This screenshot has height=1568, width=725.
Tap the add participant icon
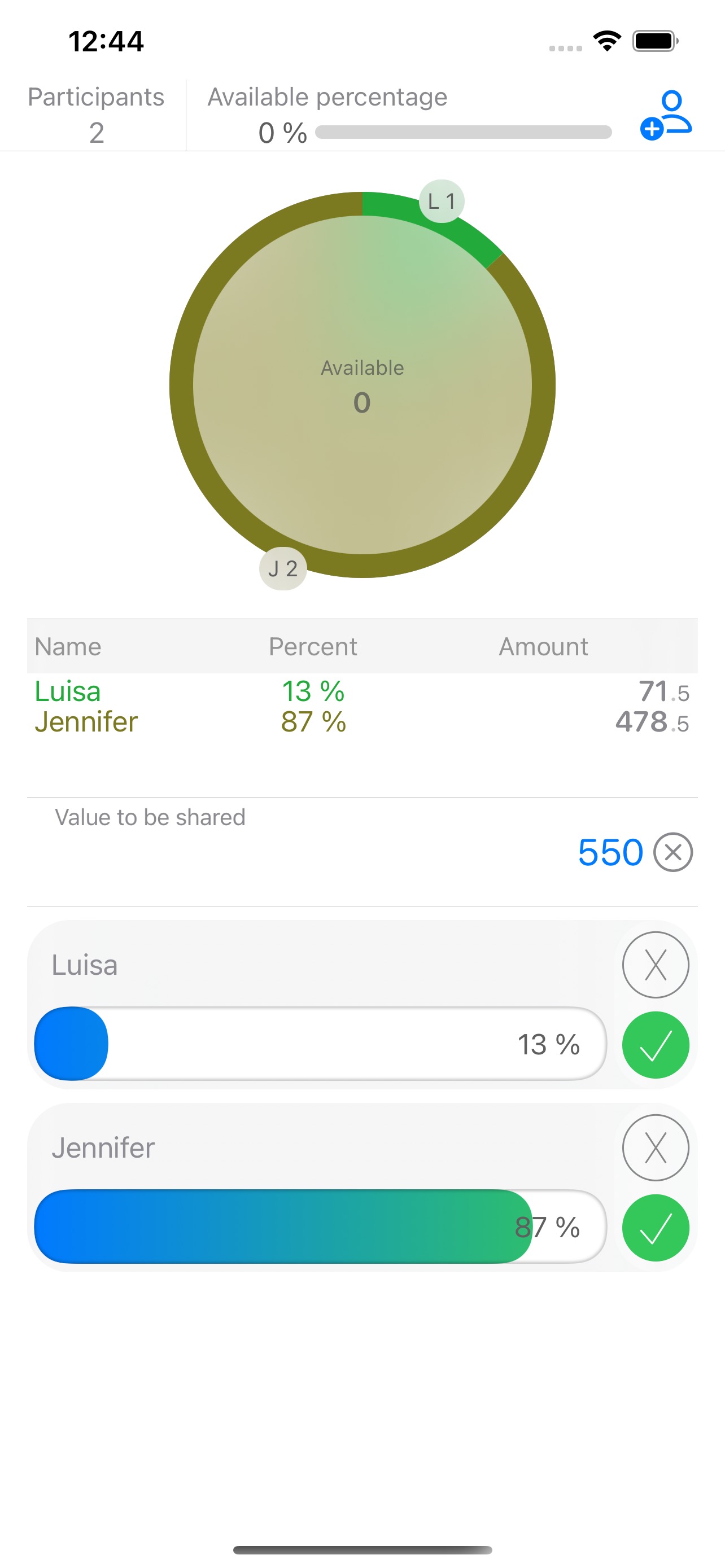[x=666, y=115]
